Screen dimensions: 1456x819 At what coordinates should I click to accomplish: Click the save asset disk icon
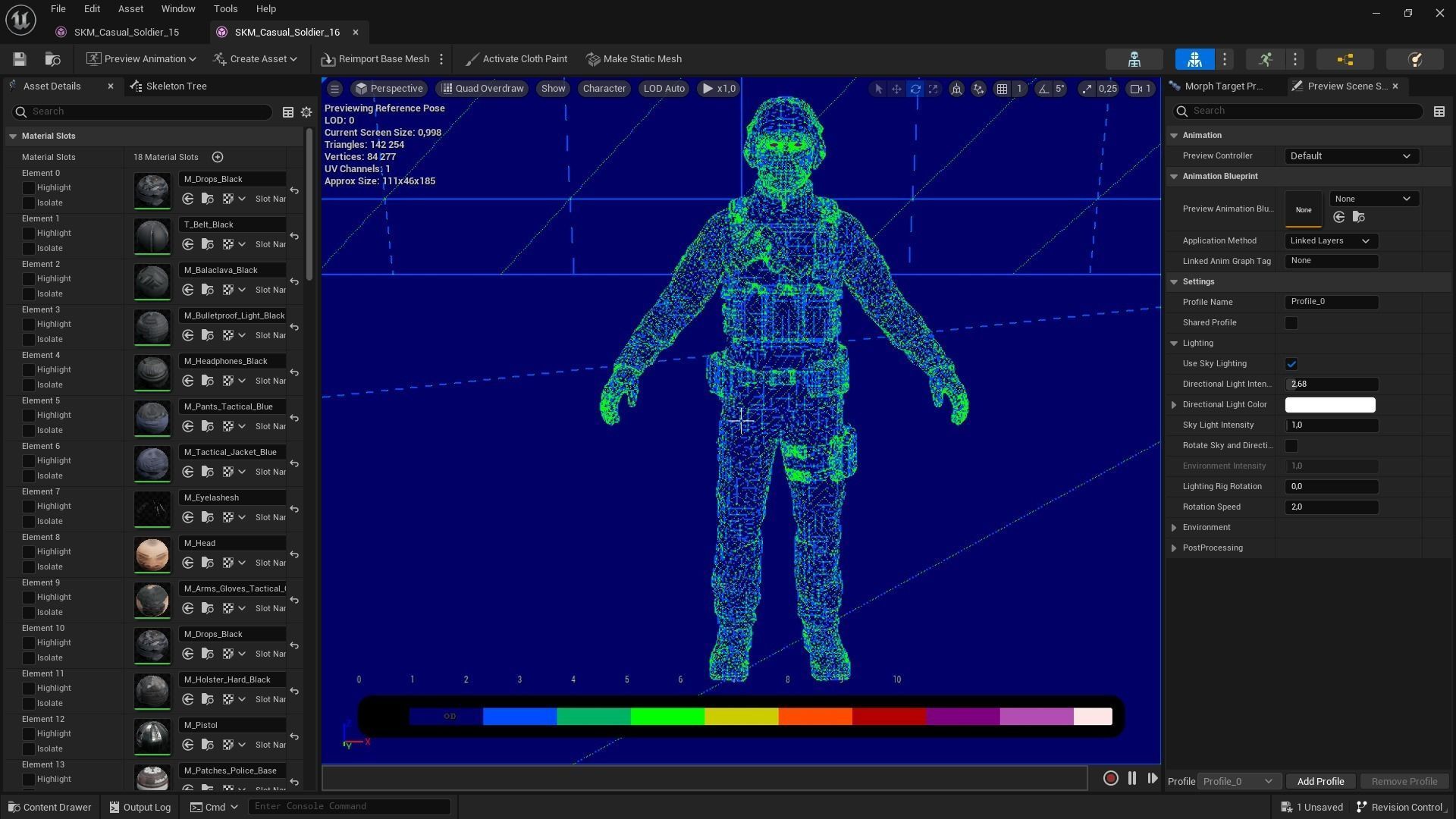click(x=20, y=59)
